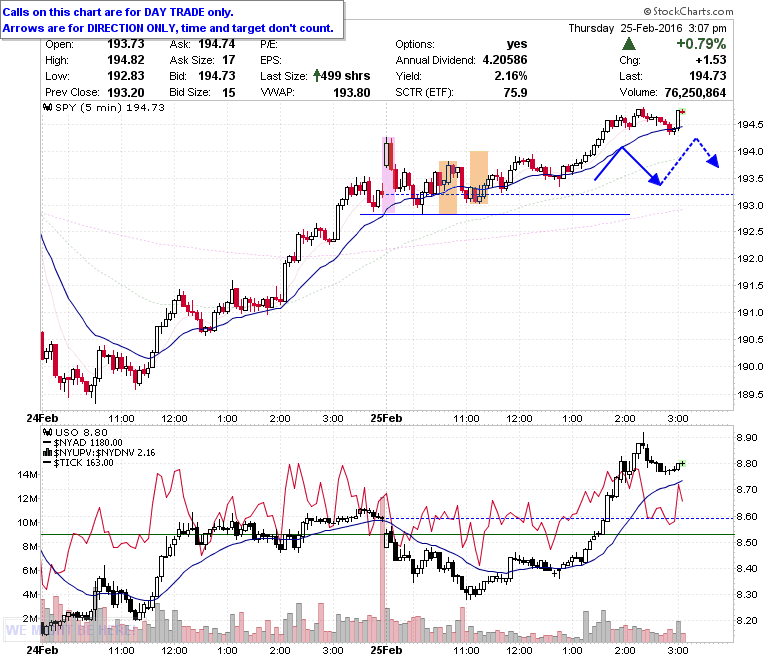Image resolution: width=780 pixels, height=659 pixels.
Task: Click the 8.60 USO price axis label
Action: pyautogui.click(x=747, y=516)
